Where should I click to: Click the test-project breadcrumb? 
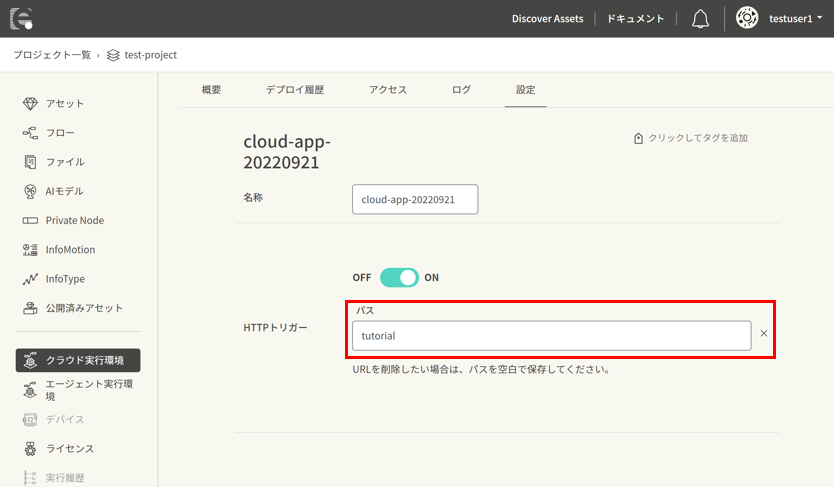151,55
